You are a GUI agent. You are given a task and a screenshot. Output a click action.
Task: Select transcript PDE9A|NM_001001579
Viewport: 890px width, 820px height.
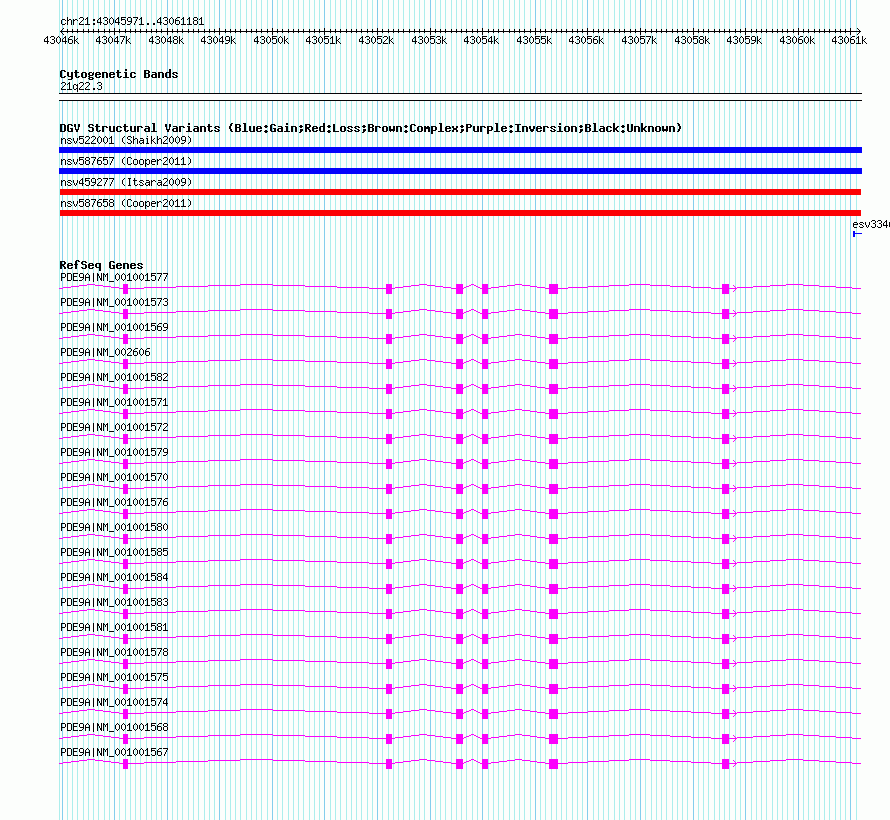(x=114, y=452)
